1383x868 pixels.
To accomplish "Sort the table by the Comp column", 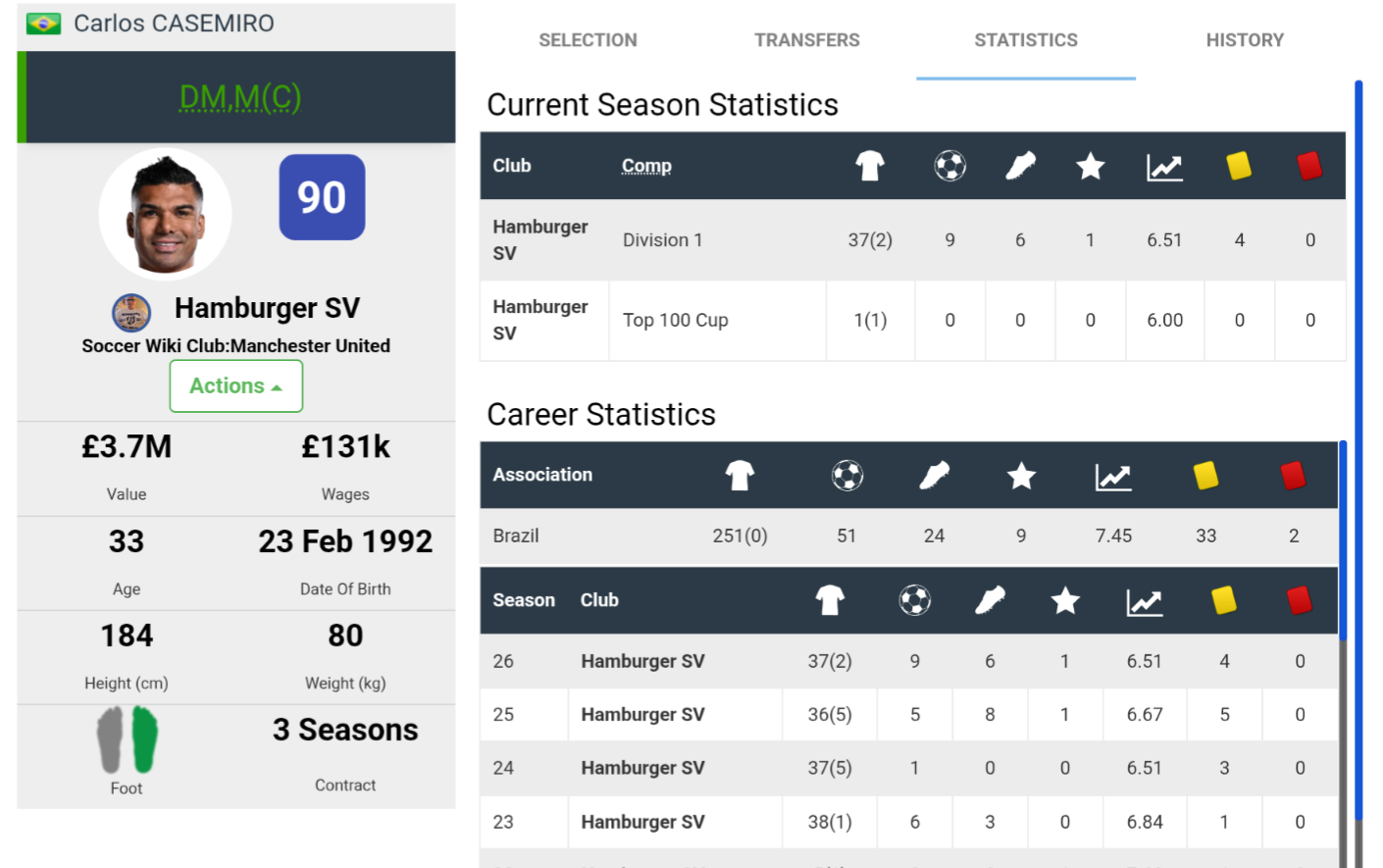I will [x=646, y=166].
